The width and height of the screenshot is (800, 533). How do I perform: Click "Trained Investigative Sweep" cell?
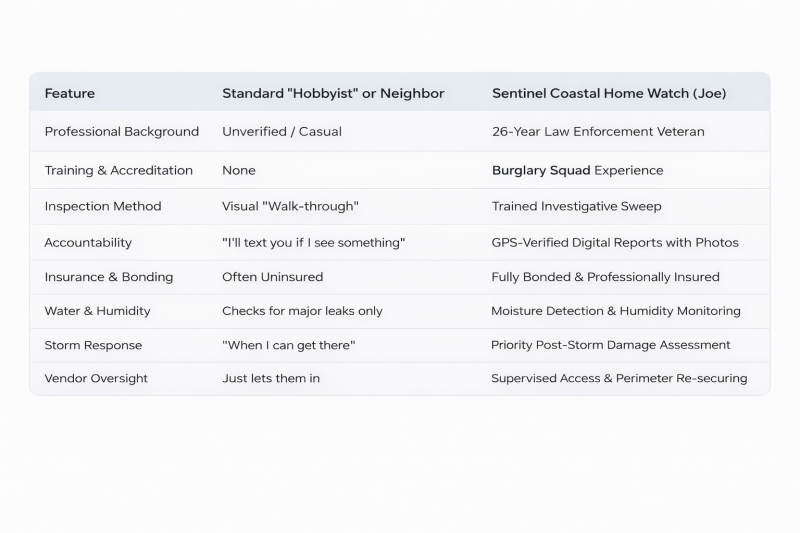pos(576,206)
